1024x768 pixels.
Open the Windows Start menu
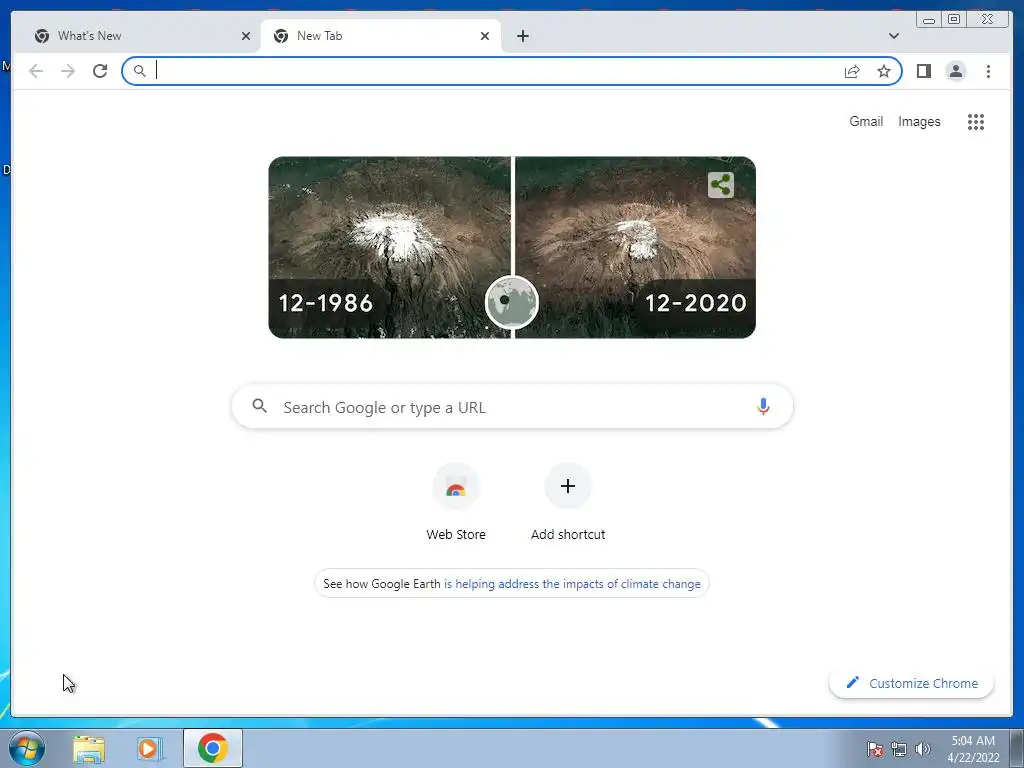(27, 748)
